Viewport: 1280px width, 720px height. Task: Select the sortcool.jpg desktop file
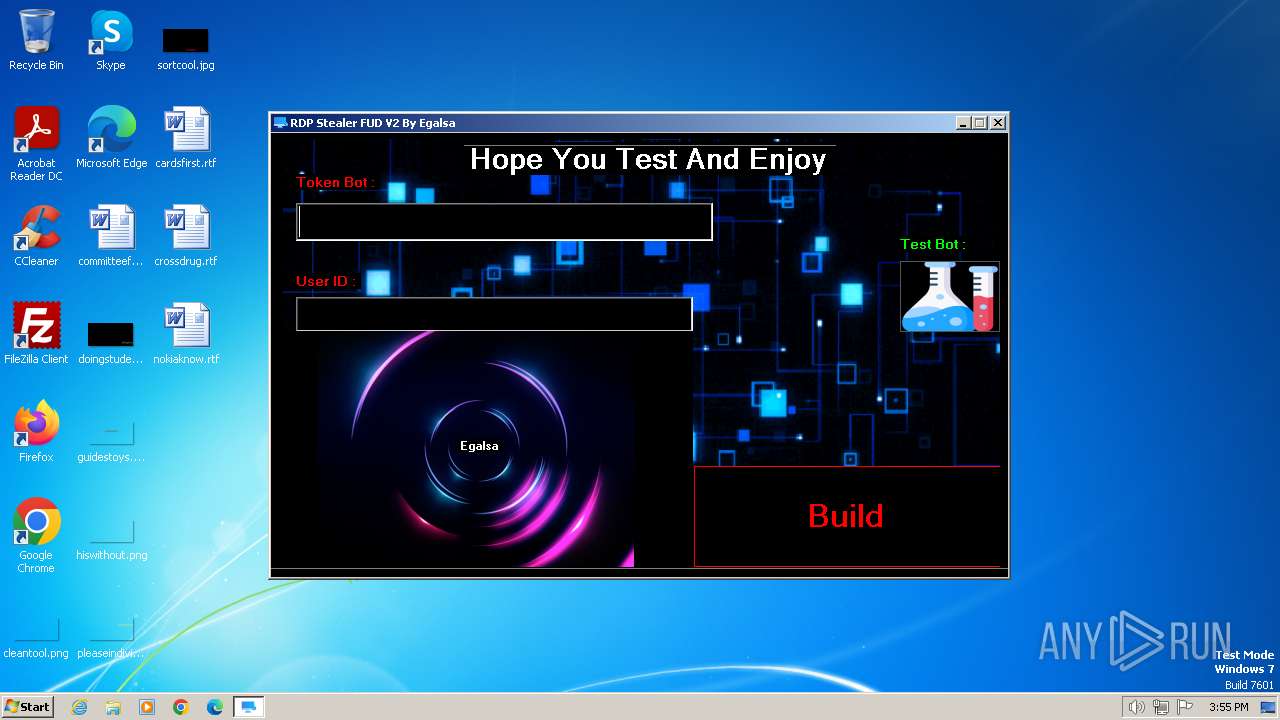point(186,49)
